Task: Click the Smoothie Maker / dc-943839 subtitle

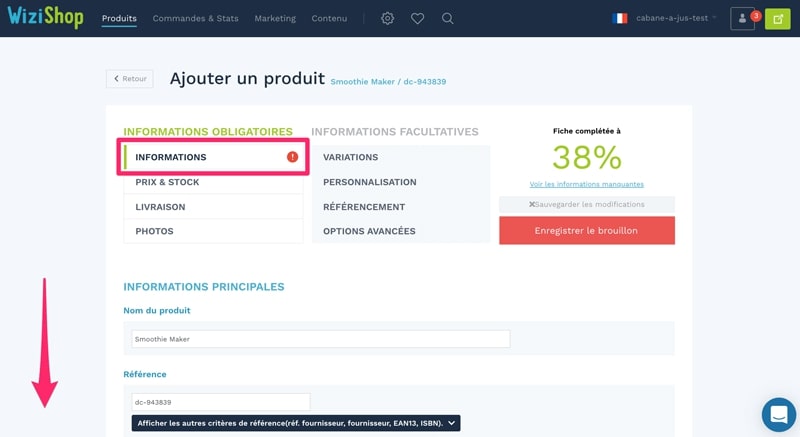Action: (x=388, y=82)
